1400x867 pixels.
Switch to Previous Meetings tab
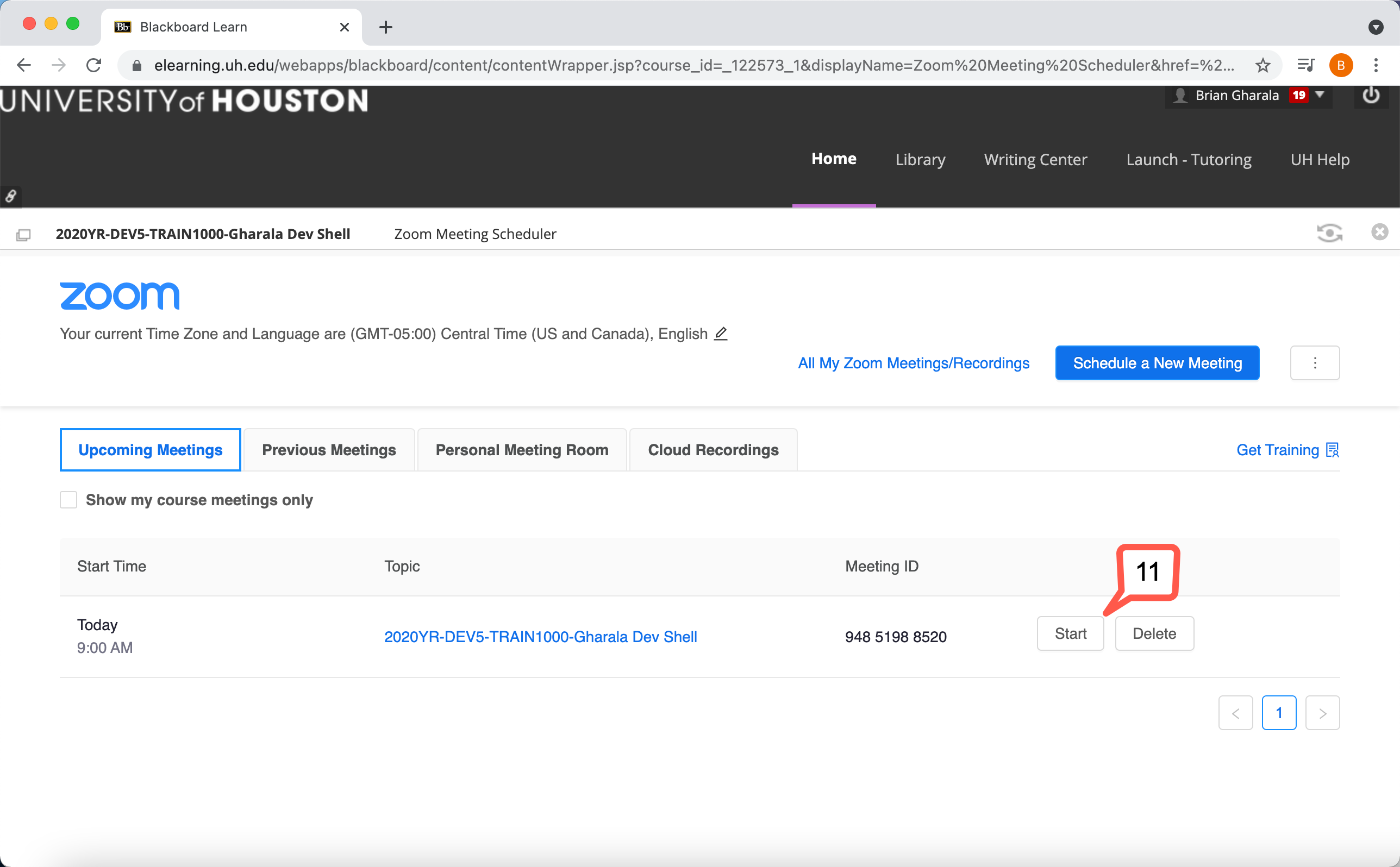[329, 450]
